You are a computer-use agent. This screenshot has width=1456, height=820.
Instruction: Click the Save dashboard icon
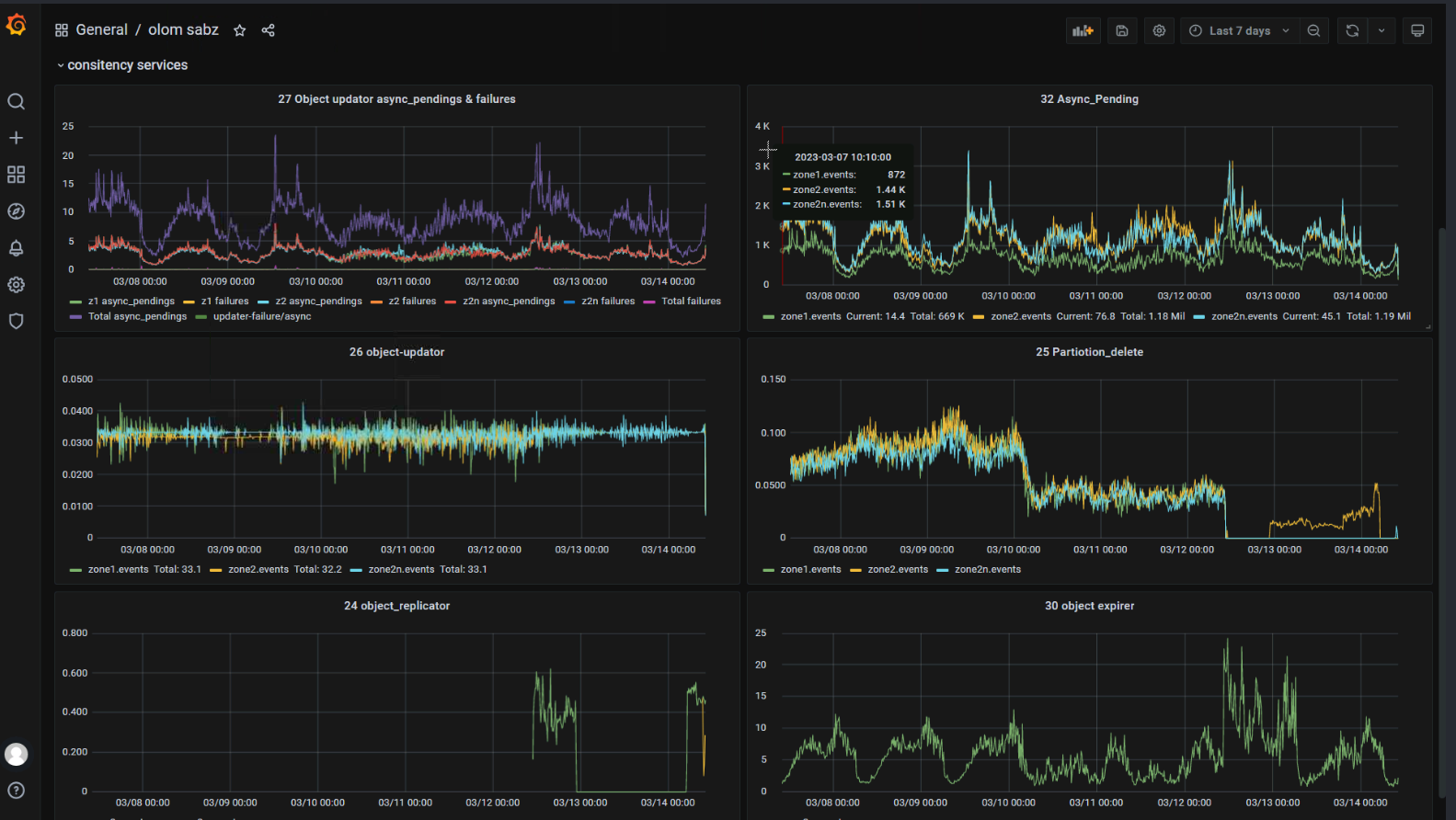[1122, 30]
